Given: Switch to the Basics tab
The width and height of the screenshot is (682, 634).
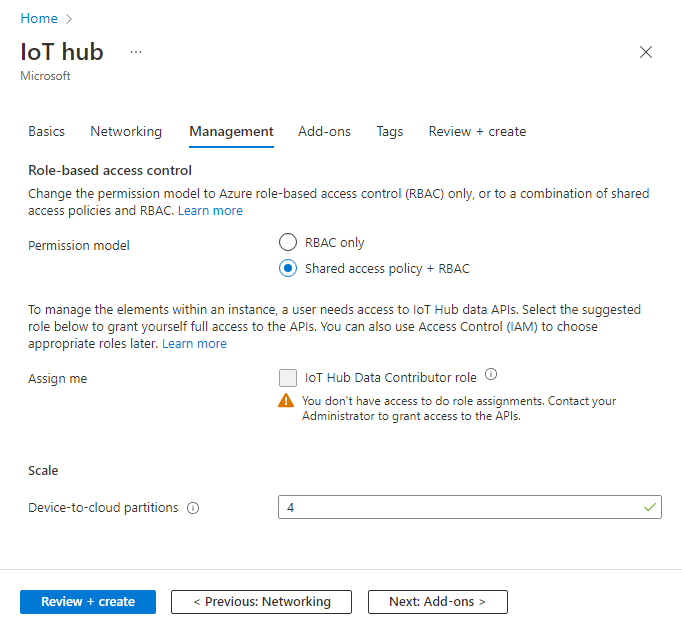Looking at the screenshot, I should (x=47, y=131).
